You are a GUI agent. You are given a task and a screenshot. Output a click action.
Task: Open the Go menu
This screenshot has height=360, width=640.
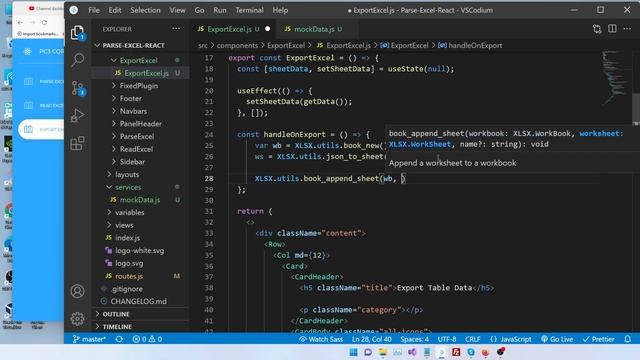tap(199, 10)
